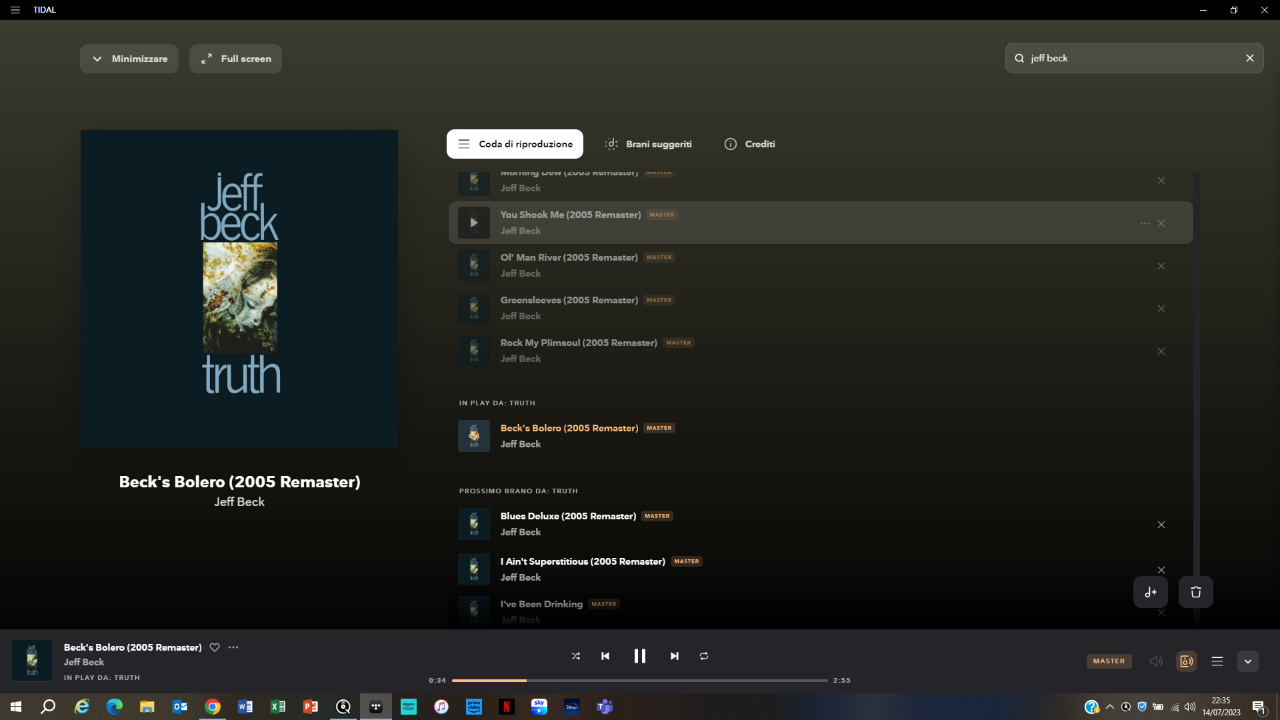The height and width of the screenshot is (720, 1280).
Task: Mute the volume speaker icon
Action: pyautogui.click(x=1156, y=661)
